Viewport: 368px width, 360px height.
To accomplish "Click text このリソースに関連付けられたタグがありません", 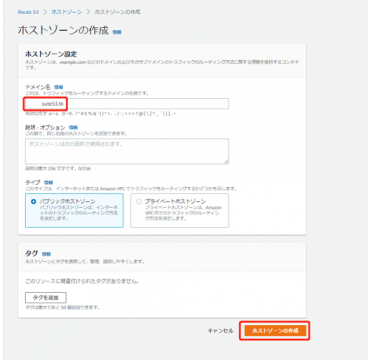I will [82, 282].
